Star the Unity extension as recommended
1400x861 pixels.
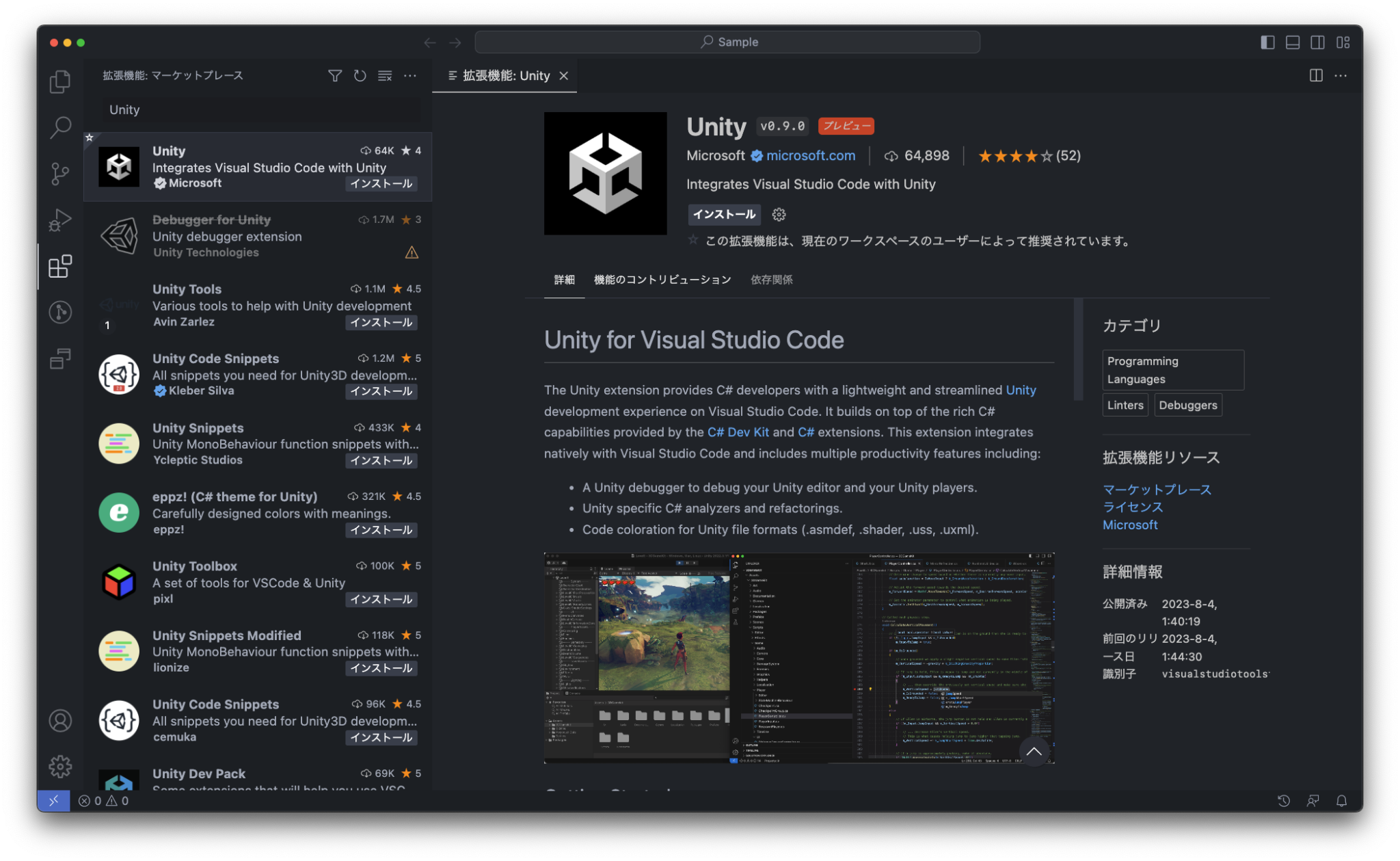693,240
